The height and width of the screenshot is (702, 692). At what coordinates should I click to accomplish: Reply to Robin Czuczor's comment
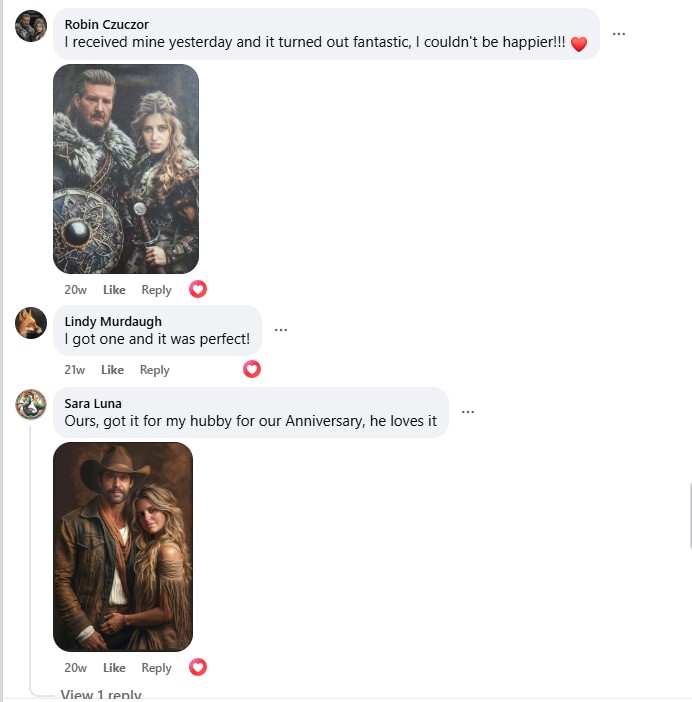[x=156, y=290]
